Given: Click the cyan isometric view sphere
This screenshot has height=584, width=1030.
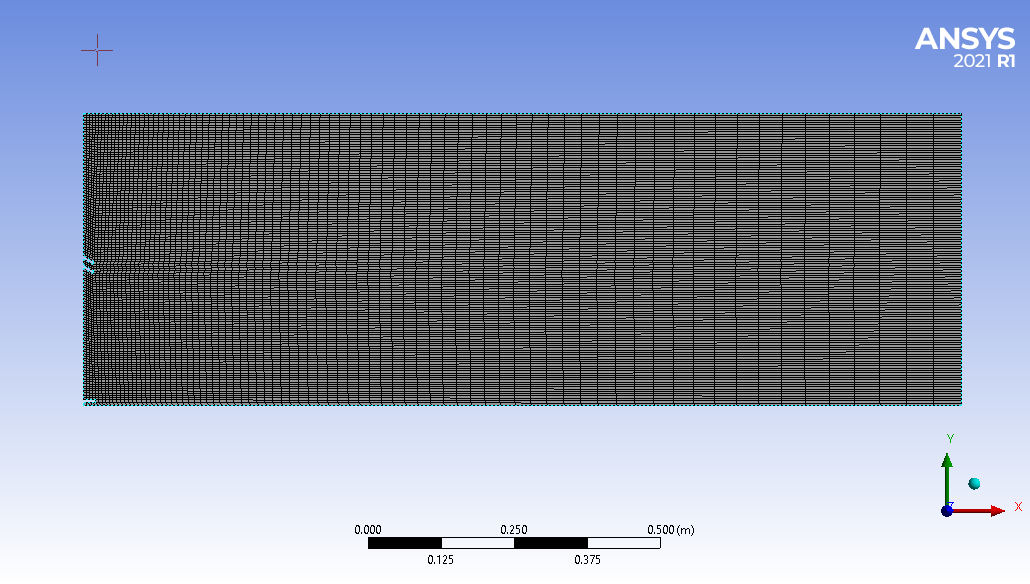Looking at the screenshot, I should tap(974, 484).
